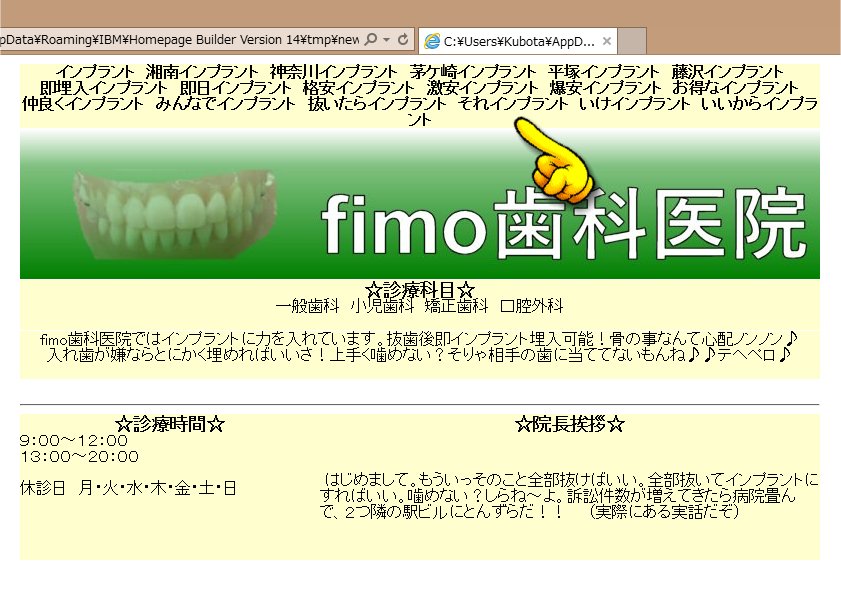Click the ☆診療時間☆ heading

coord(170,425)
